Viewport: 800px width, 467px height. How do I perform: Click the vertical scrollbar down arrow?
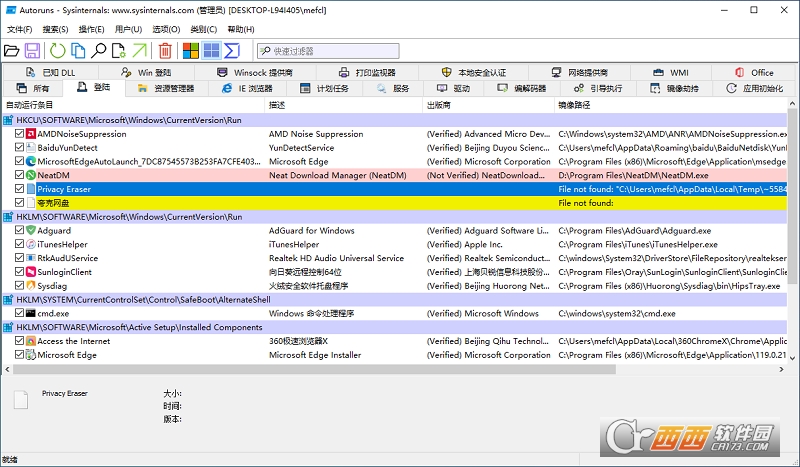tap(792, 358)
